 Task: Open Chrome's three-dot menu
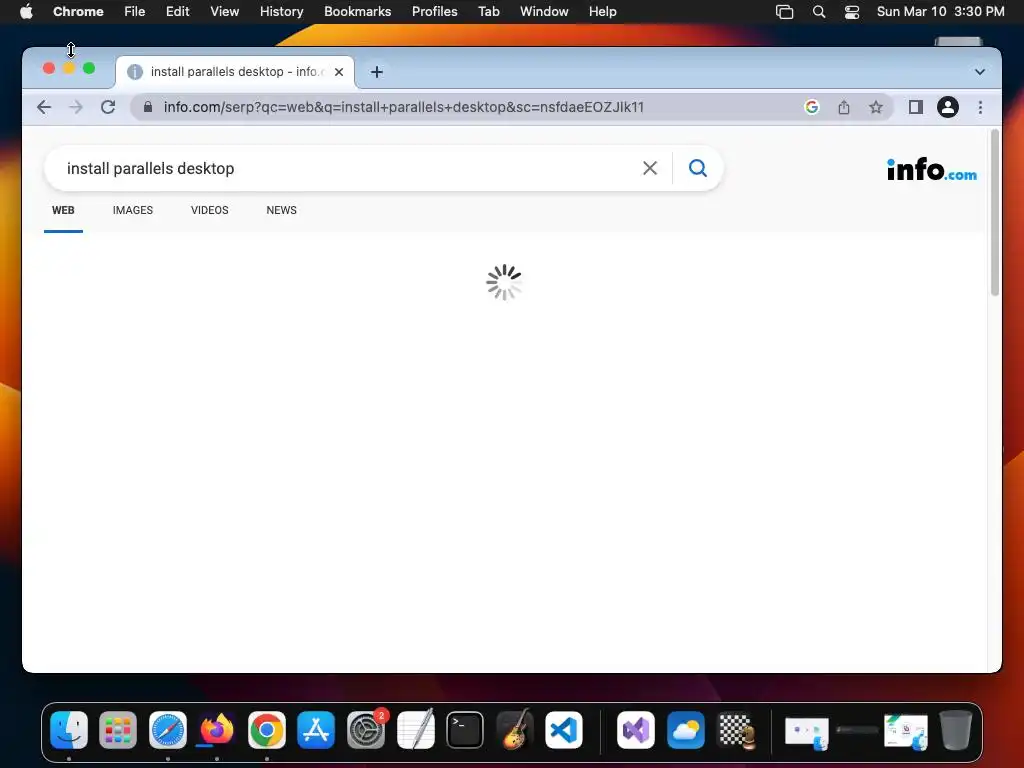click(x=980, y=107)
